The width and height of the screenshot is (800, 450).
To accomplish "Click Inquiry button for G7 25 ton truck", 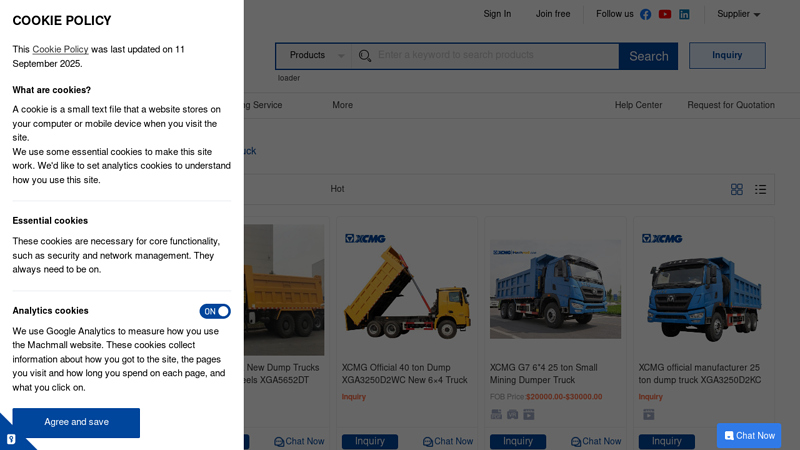I will pos(518,441).
